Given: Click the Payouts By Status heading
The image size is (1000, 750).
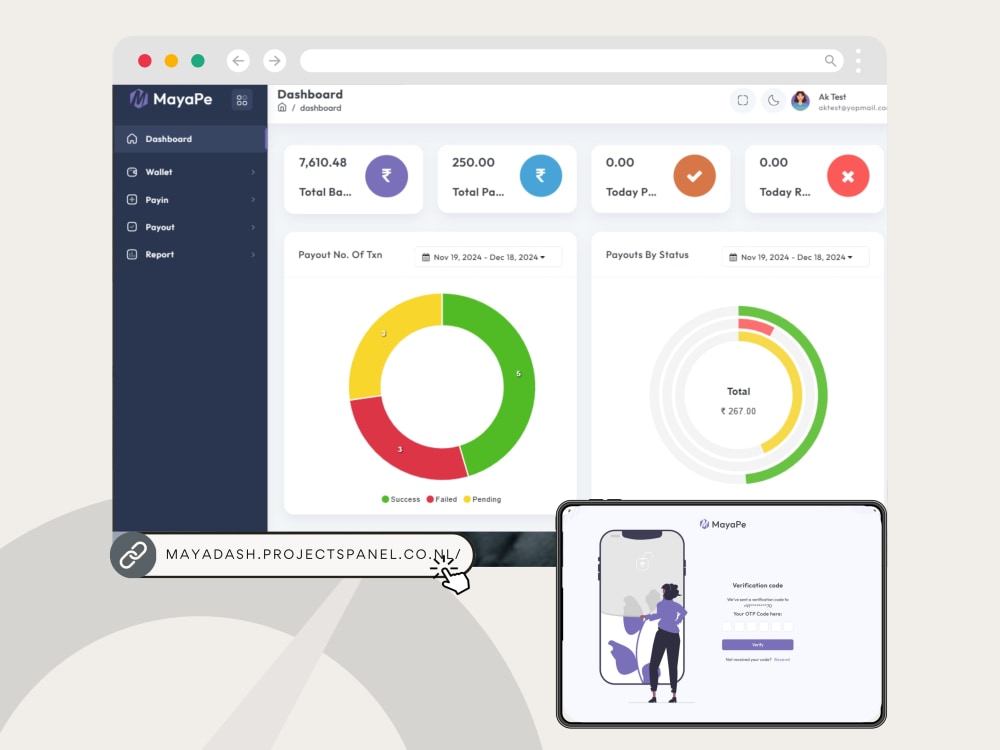Looking at the screenshot, I should click(647, 254).
